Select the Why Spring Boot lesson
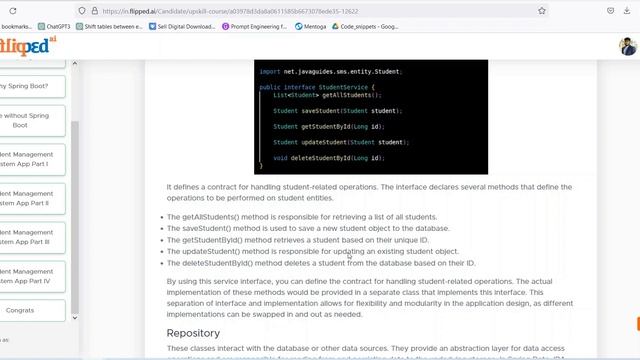The height and width of the screenshot is (360, 640). [33, 86]
